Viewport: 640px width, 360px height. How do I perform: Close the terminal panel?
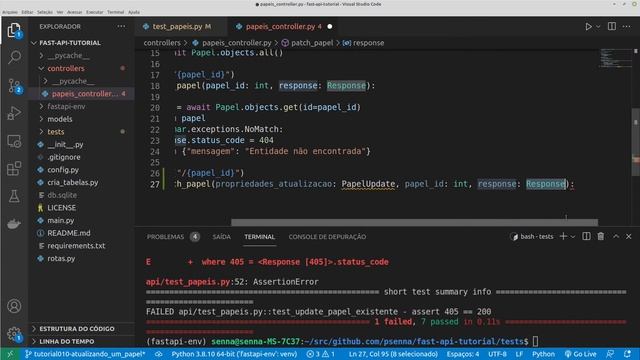point(629,236)
